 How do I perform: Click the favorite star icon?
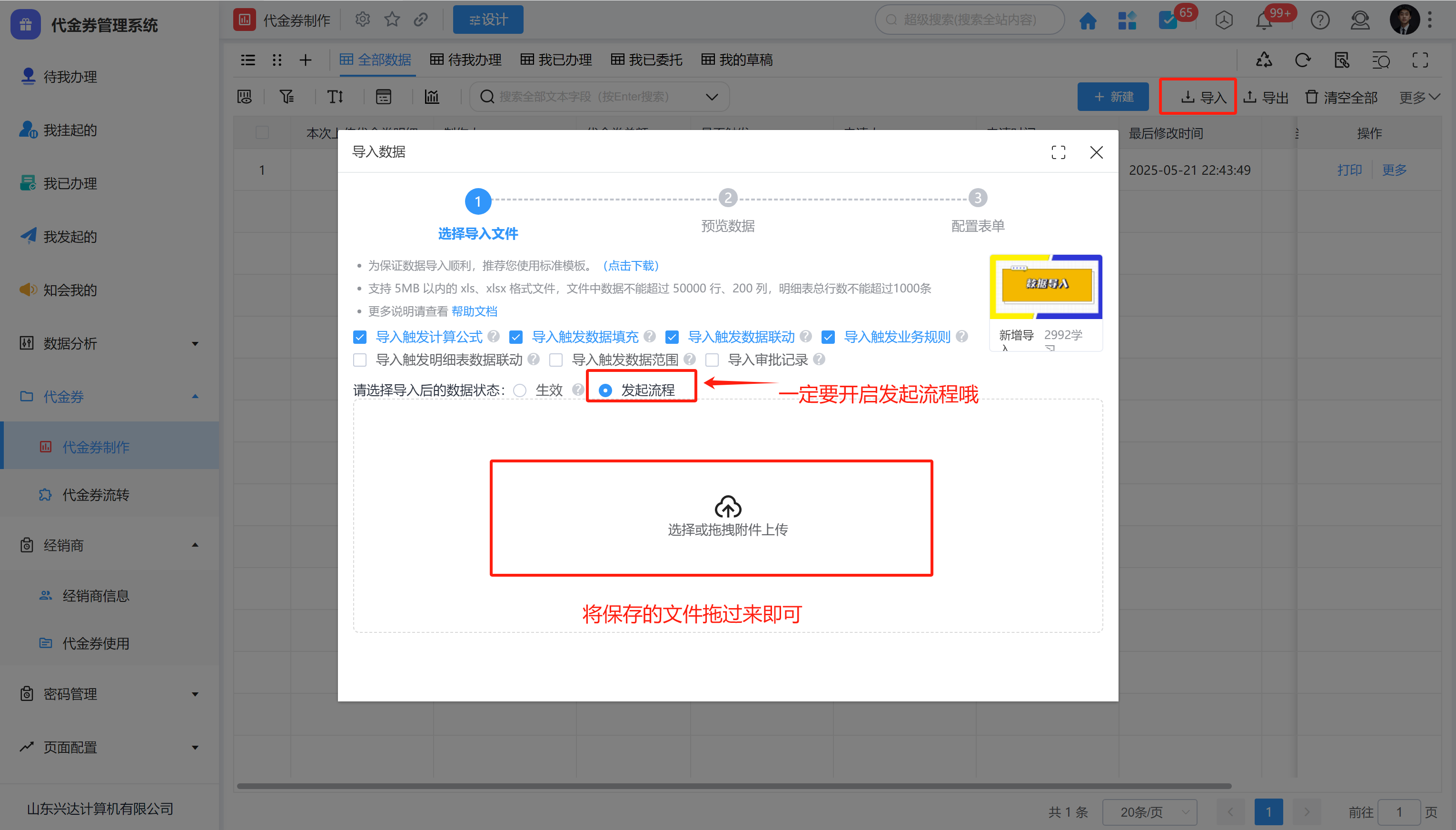pos(392,20)
